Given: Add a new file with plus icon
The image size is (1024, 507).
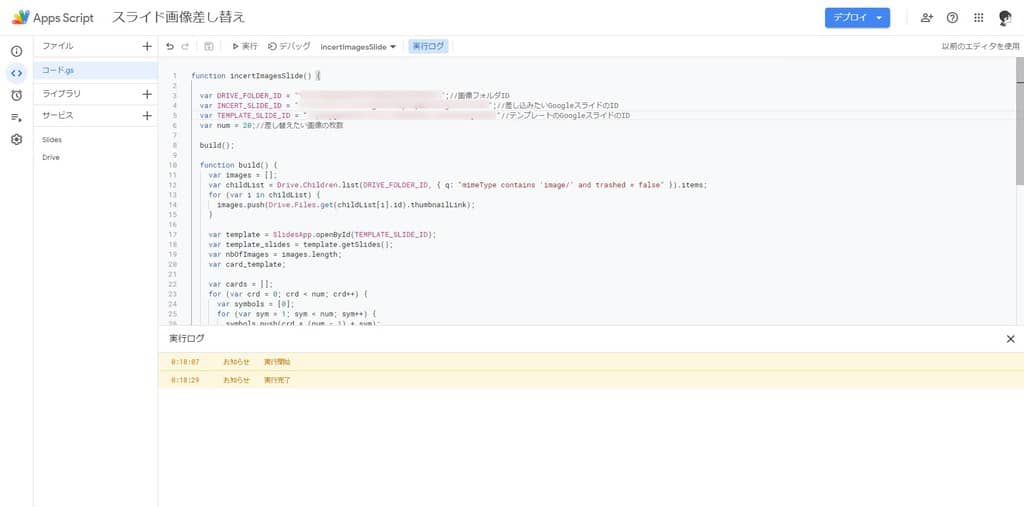Looking at the screenshot, I should pyautogui.click(x=147, y=46).
